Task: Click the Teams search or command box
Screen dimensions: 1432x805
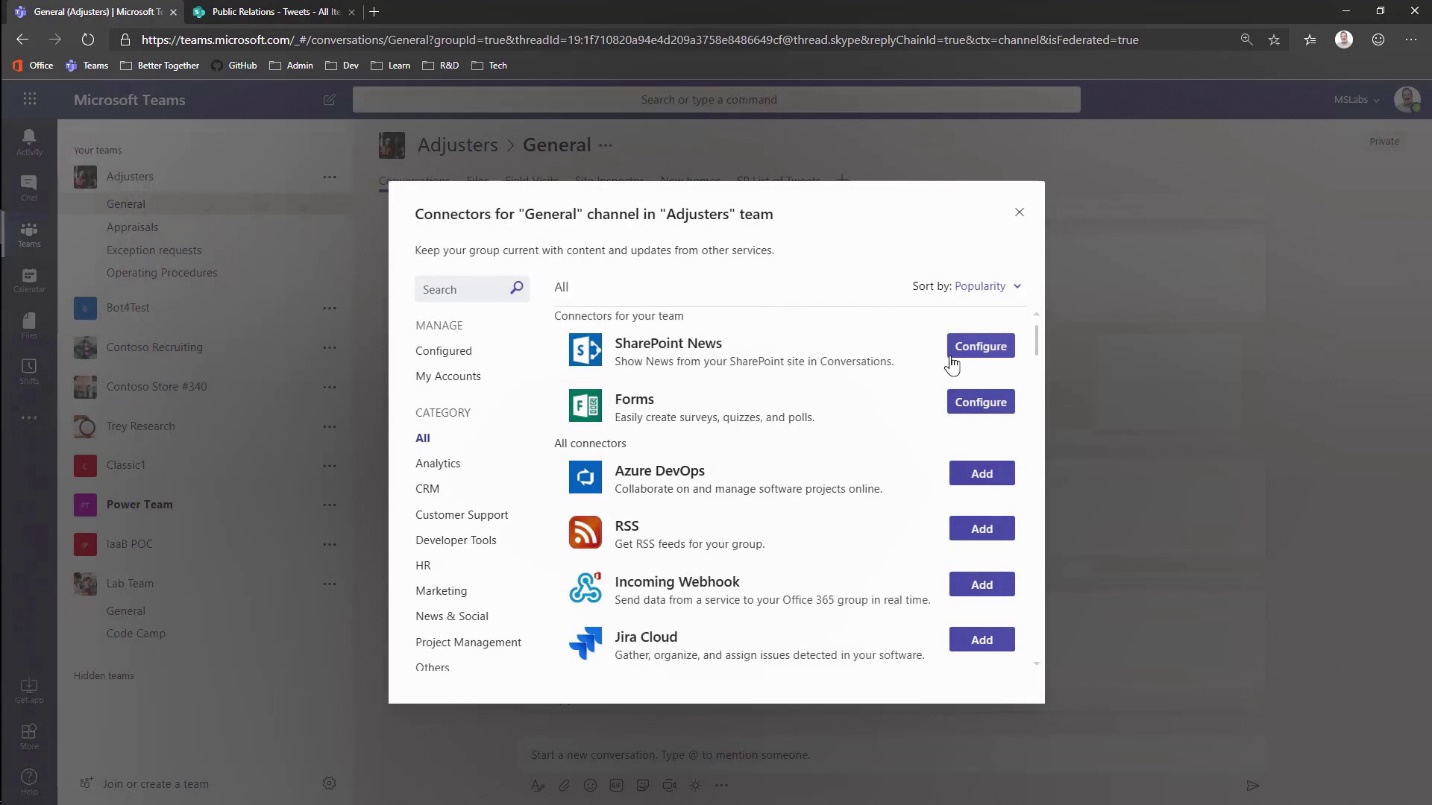Action: point(717,100)
